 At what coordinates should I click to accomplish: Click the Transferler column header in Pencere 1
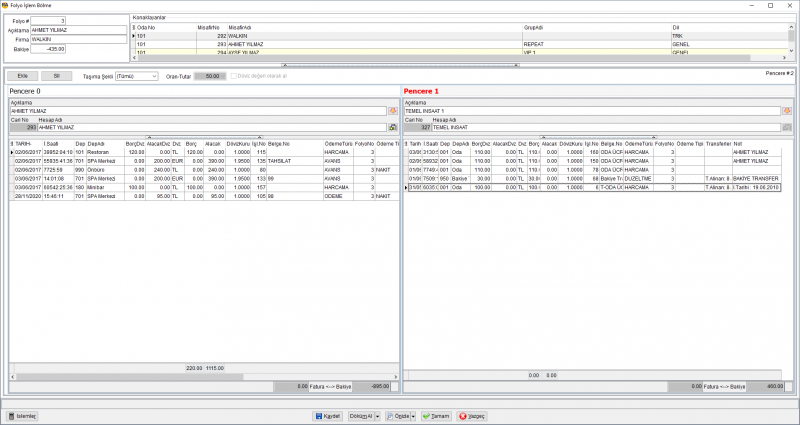click(x=718, y=144)
